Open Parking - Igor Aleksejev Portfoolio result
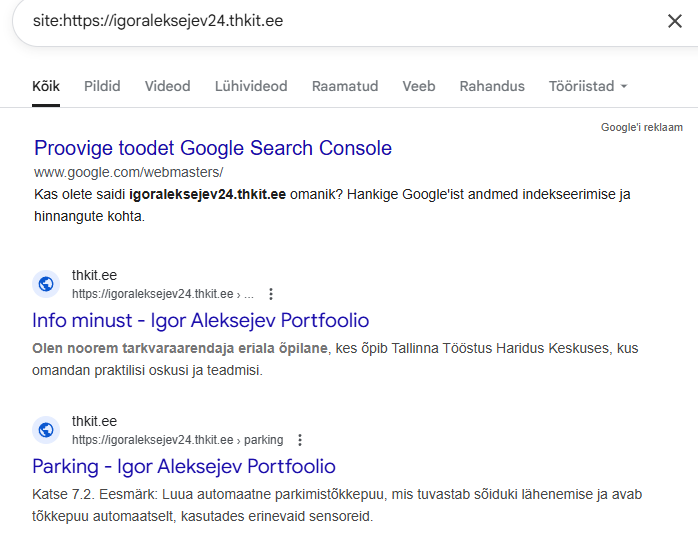 point(184,466)
